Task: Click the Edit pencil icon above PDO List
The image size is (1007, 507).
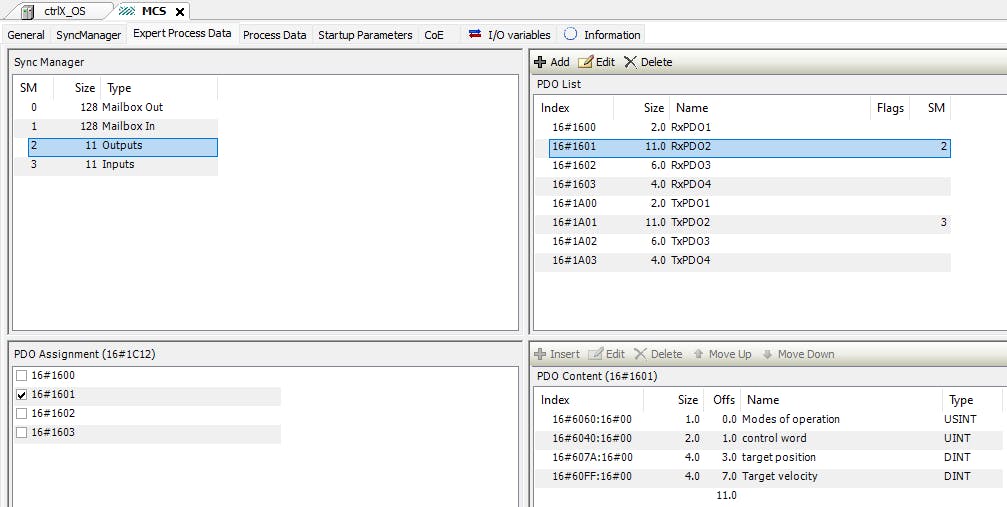Action: click(x=585, y=62)
